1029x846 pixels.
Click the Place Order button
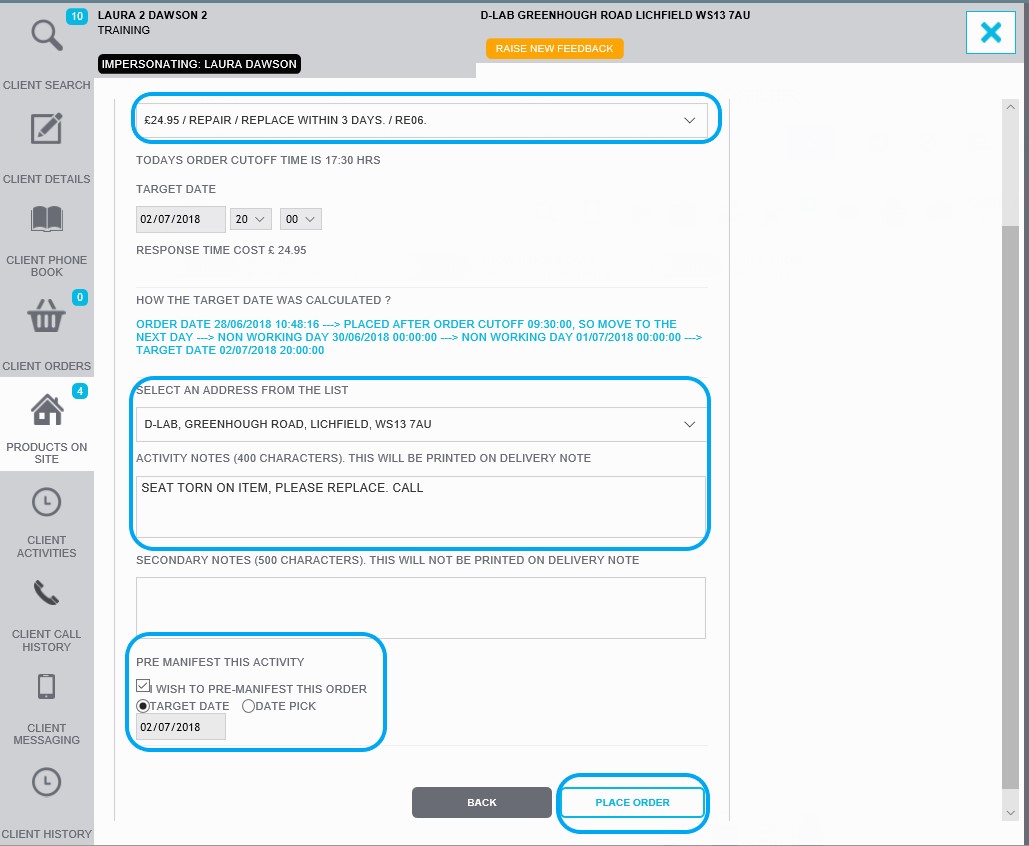633,803
